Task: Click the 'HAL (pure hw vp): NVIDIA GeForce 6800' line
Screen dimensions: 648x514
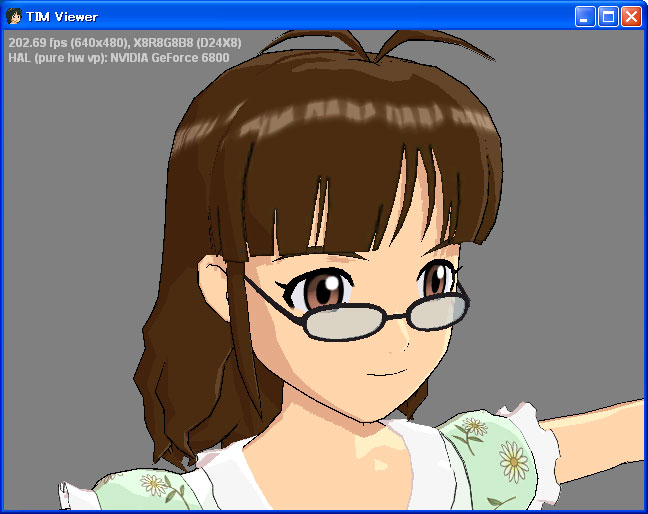Action: point(119,57)
